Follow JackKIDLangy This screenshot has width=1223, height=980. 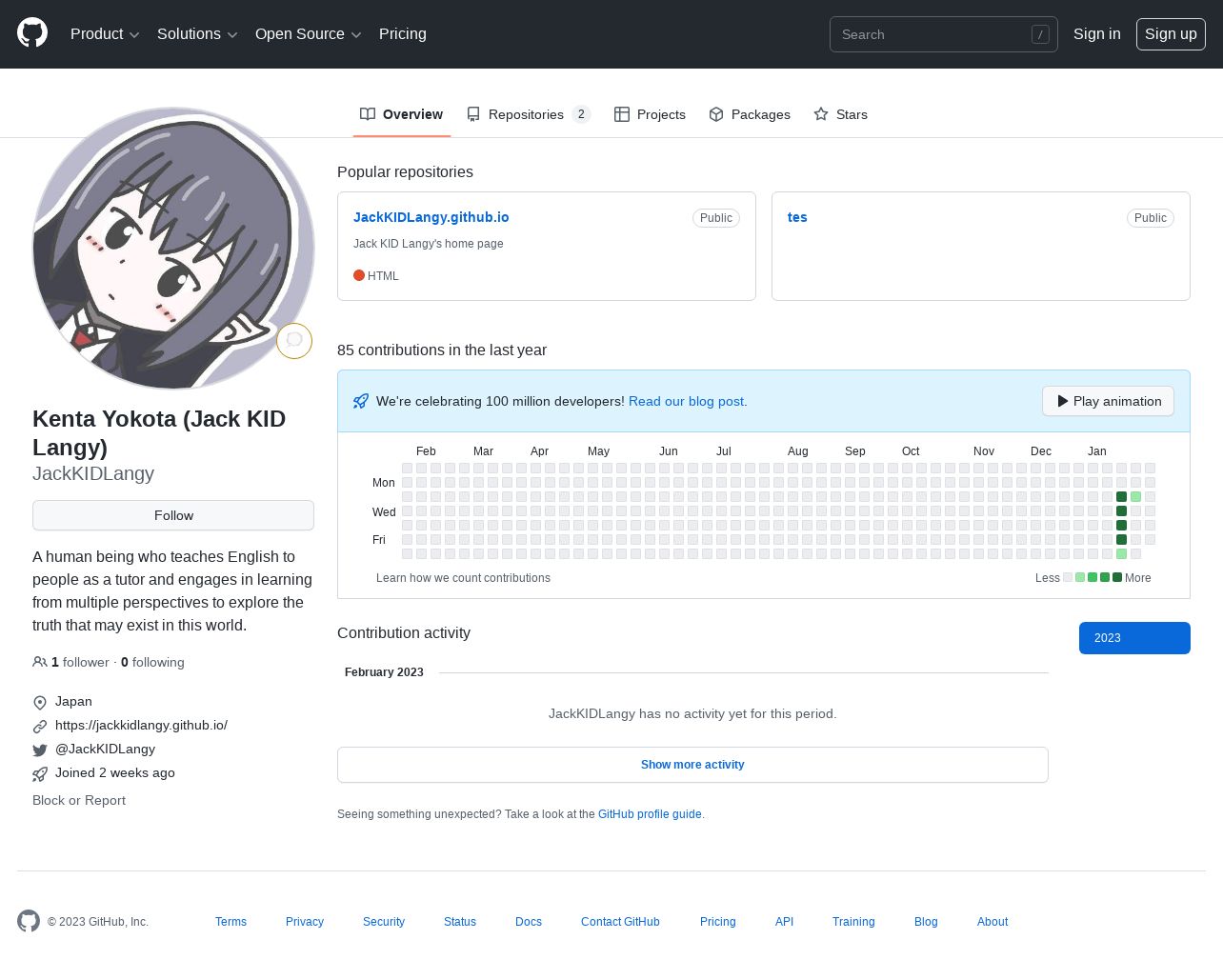[173, 515]
